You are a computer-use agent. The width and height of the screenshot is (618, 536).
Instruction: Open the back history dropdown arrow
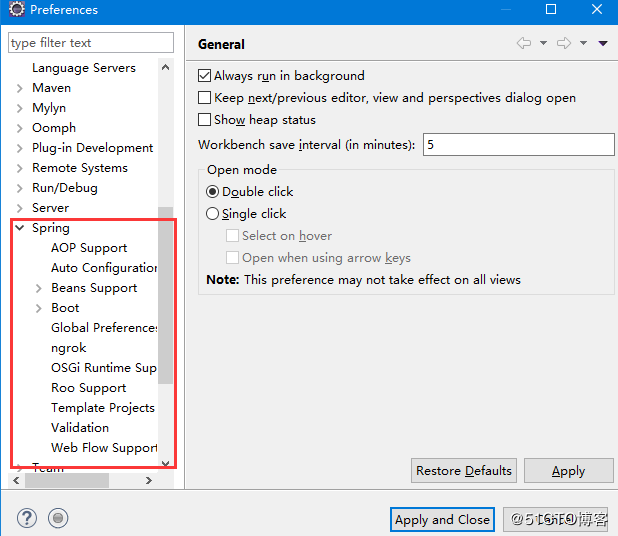(x=543, y=43)
